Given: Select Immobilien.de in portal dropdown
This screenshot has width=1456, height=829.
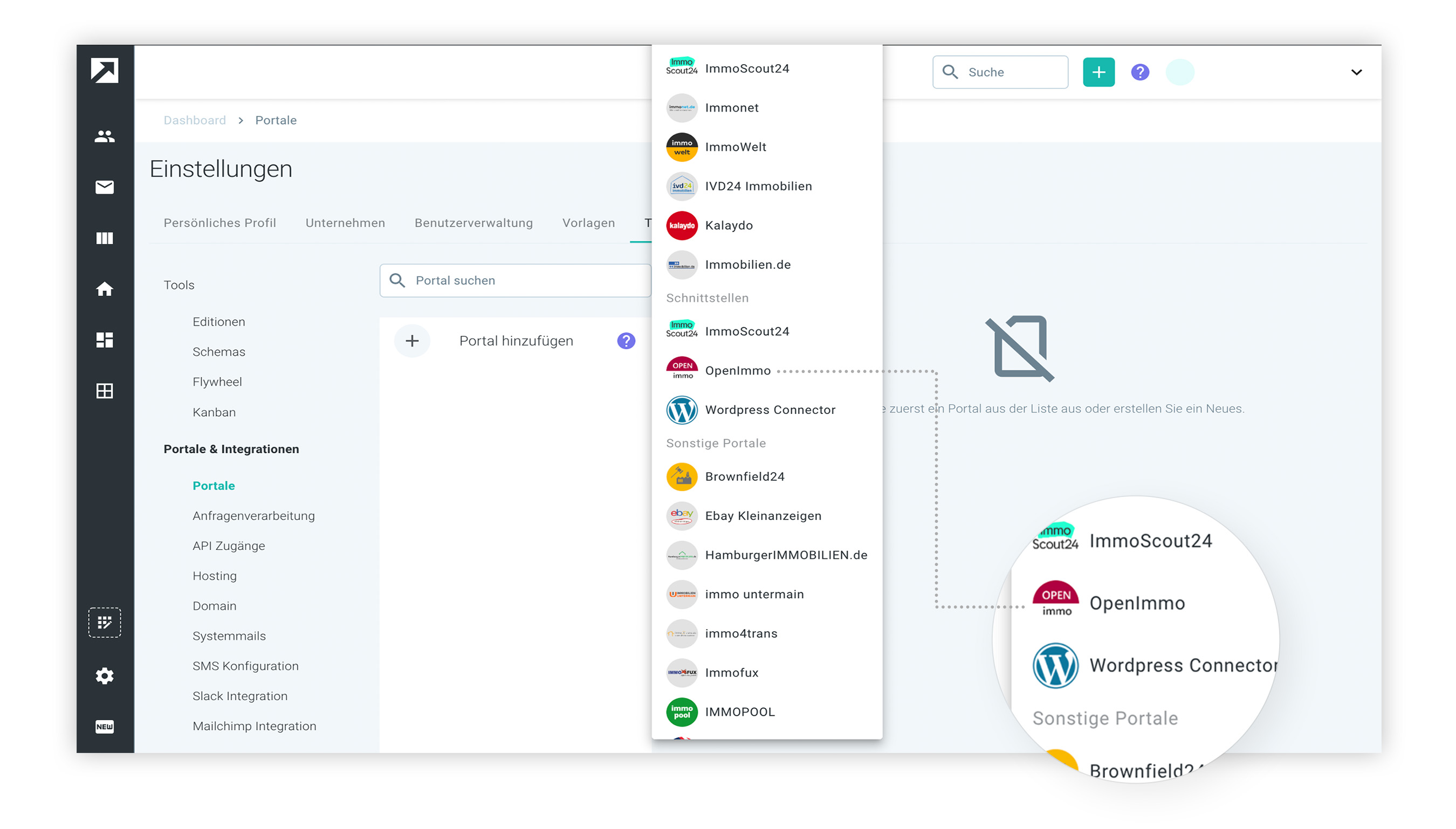Looking at the screenshot, I should point(767,265).
